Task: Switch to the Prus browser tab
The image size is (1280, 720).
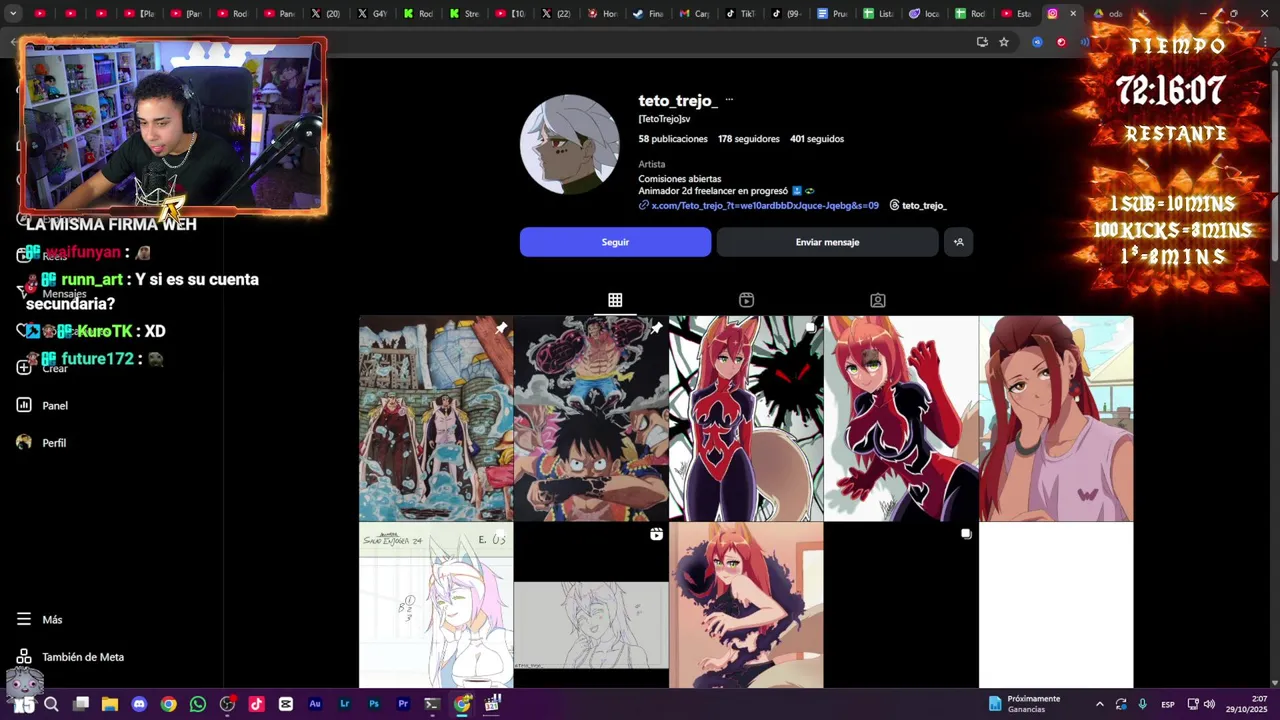Action: 832,13
